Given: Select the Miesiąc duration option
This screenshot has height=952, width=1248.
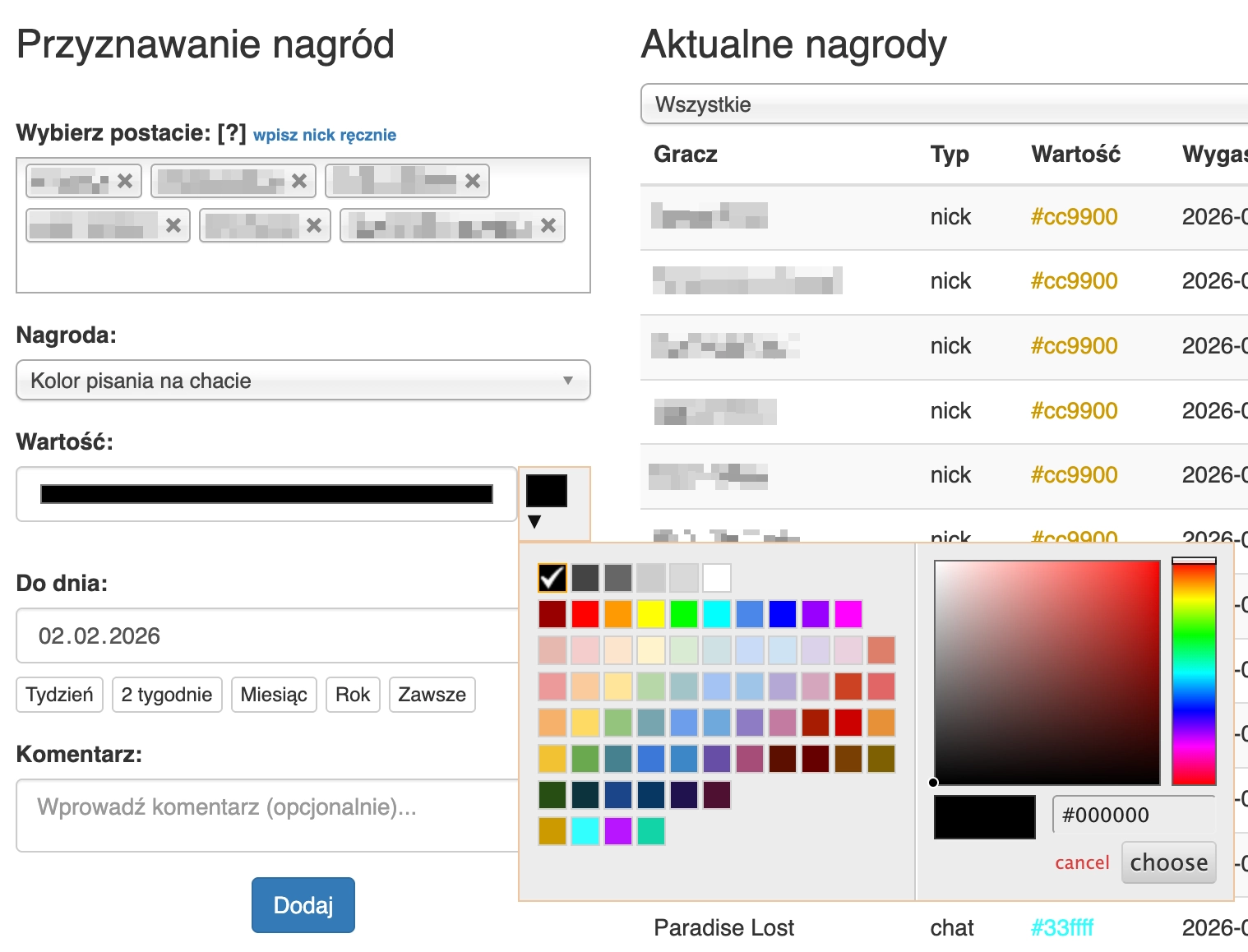Looking at the screenshot, I should pyautogui.click(x=274, y=695).
